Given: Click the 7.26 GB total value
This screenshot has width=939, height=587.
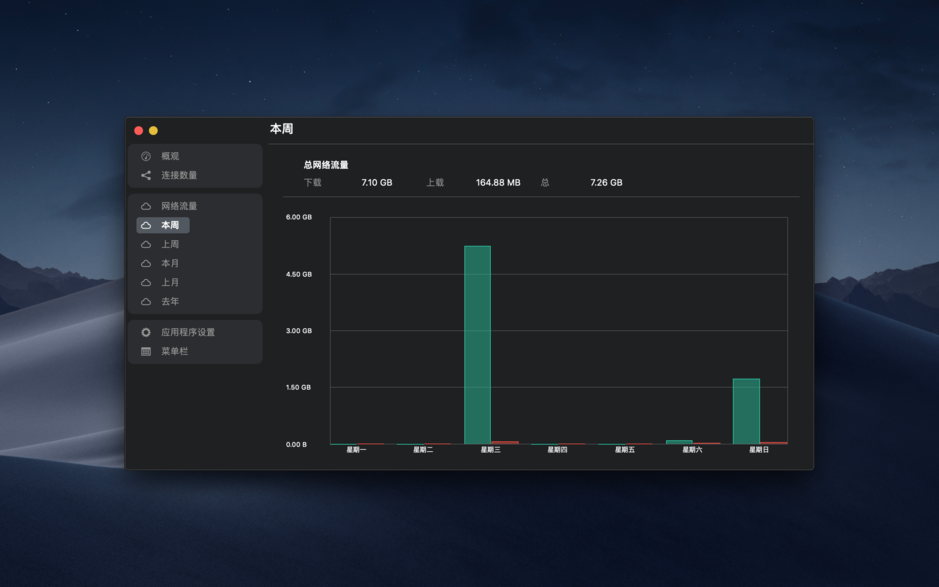Looking at the screenshot, I should [607, 183].
